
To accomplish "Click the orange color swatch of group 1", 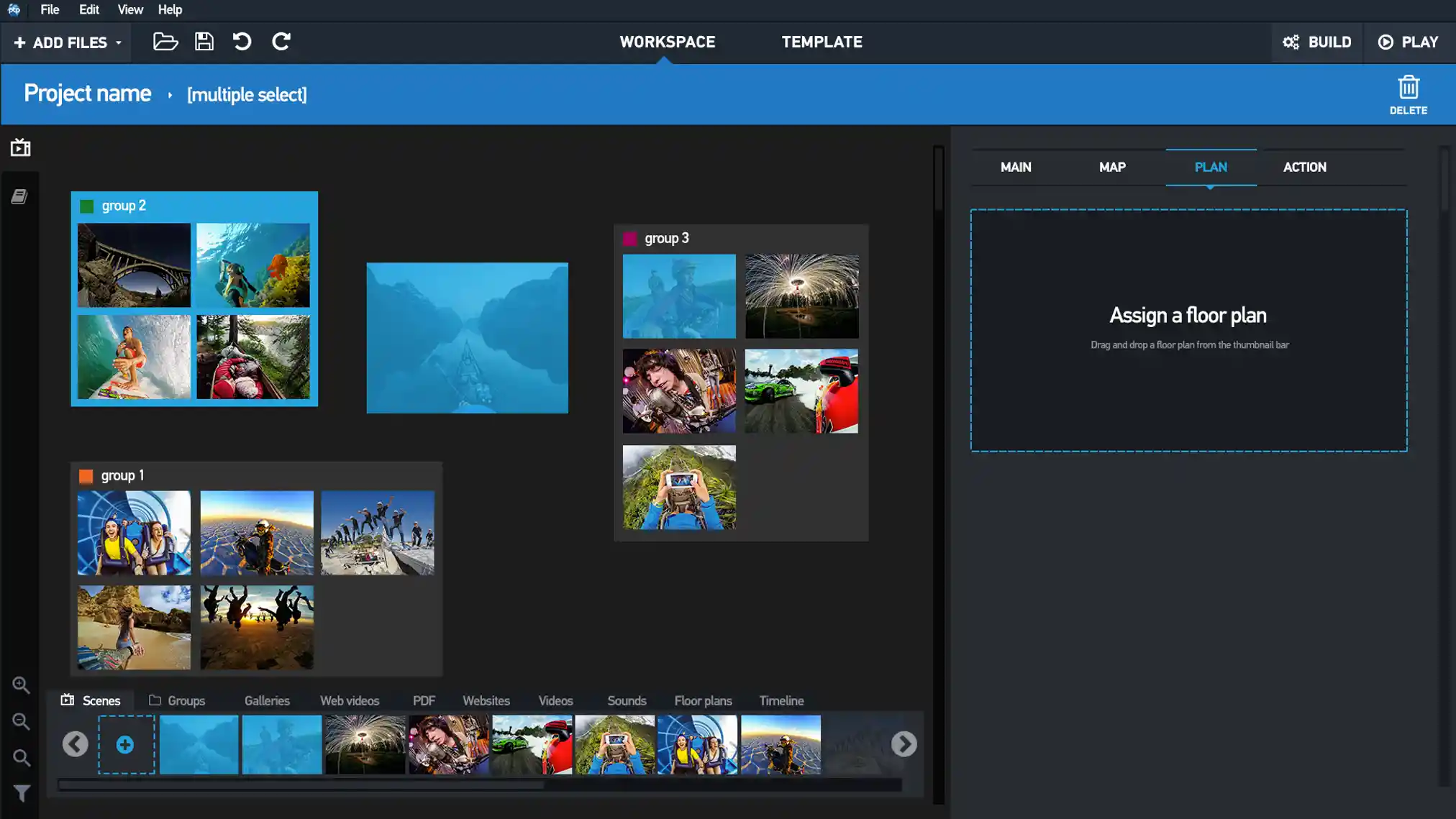I will [x=86, y=476].
